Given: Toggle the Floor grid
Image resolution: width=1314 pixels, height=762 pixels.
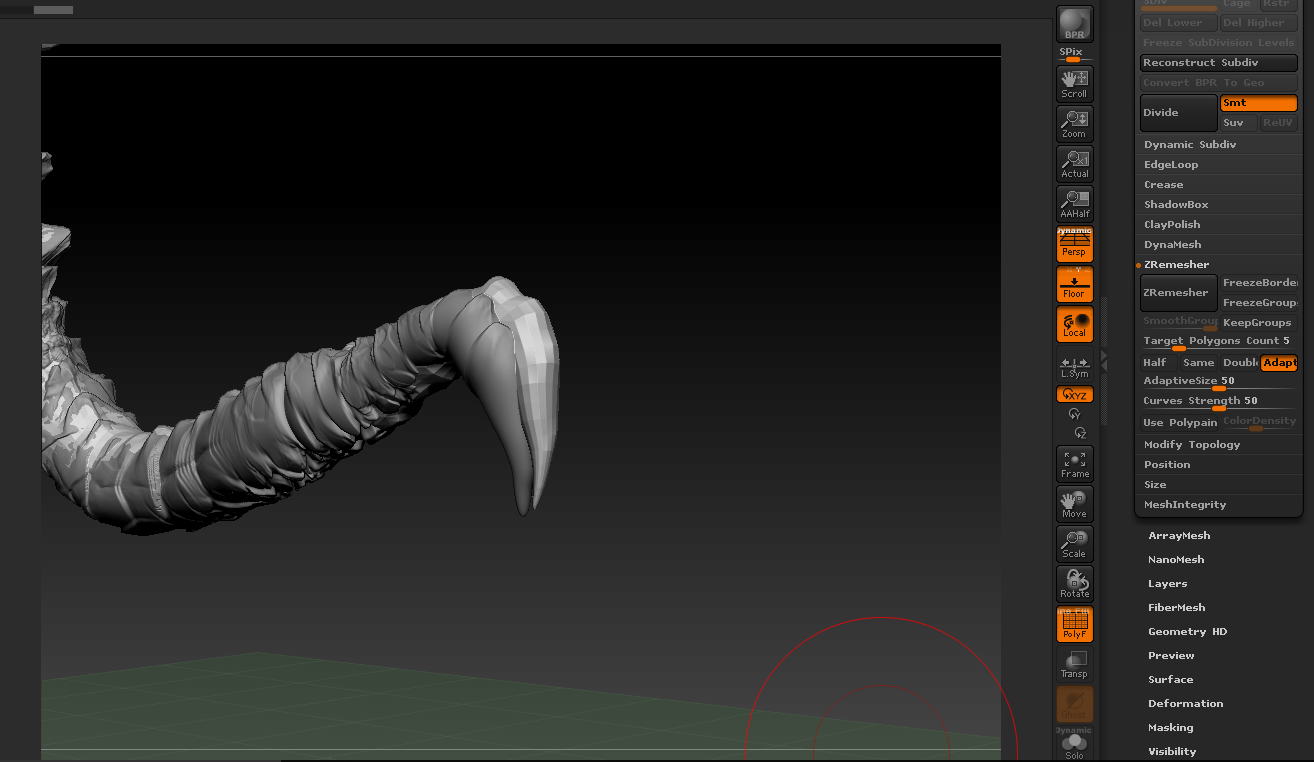Looking at the screenshot, I should pos(1075,284).
